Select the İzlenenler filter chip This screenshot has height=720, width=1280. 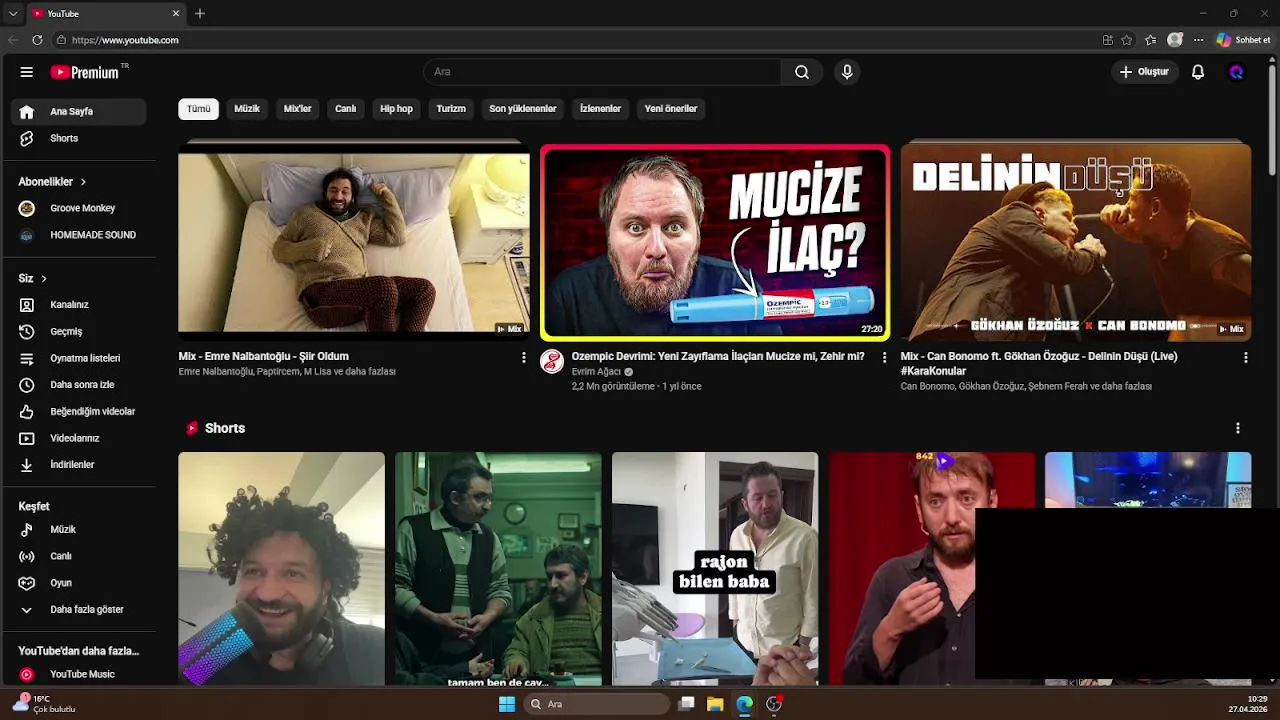[x=601, y=109]
